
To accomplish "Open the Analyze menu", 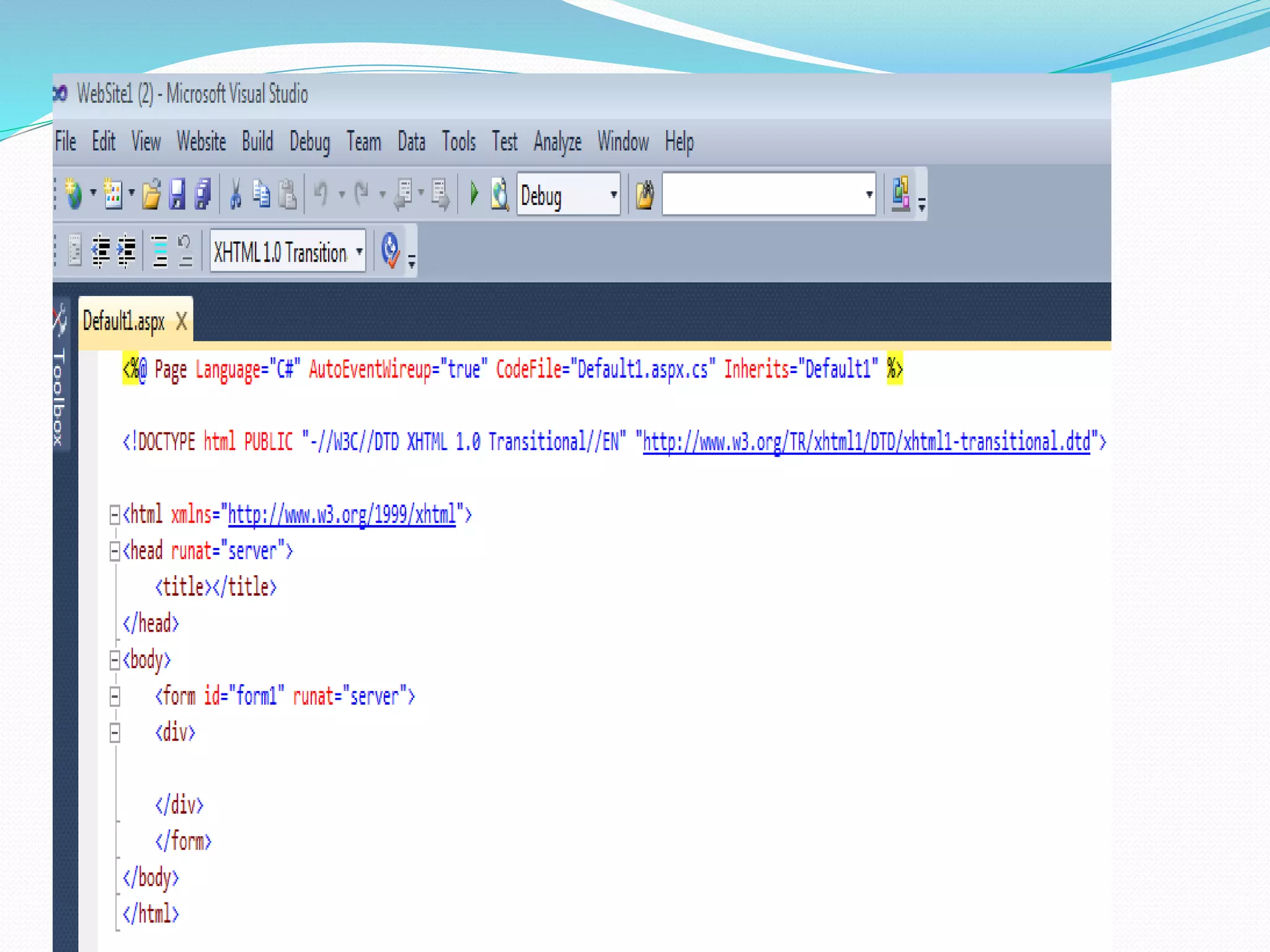I will (x=557, y=142).
